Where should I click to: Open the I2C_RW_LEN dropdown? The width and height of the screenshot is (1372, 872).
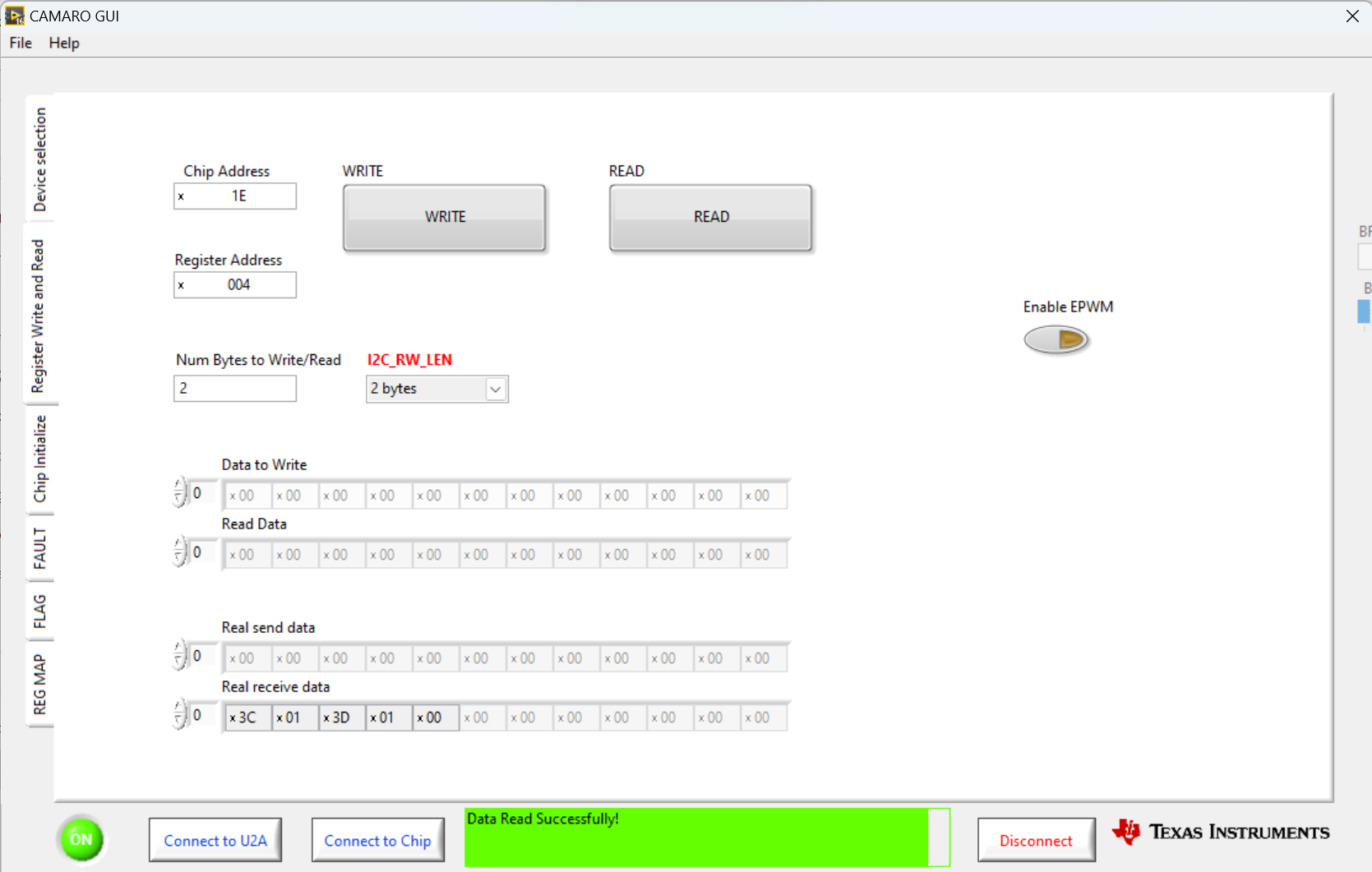494,389
